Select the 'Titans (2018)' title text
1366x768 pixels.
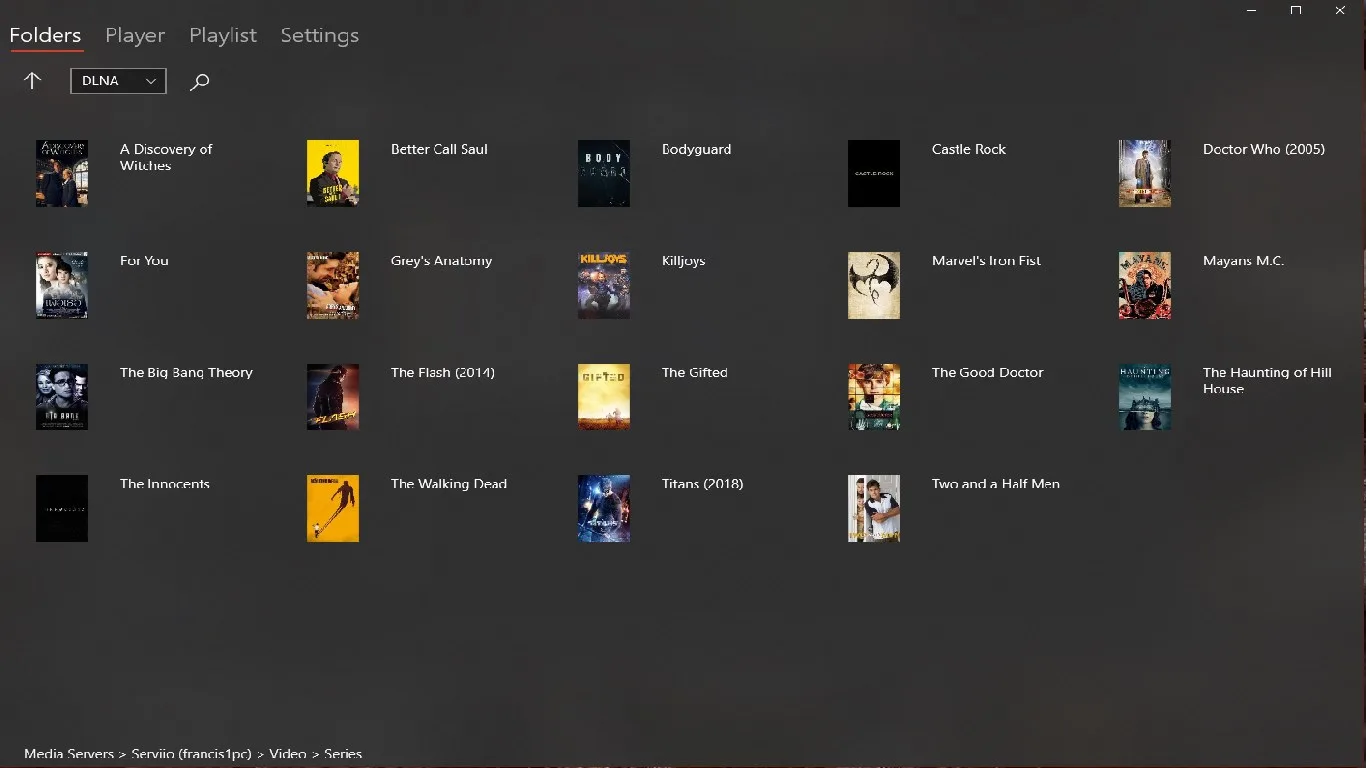tap(702, 483)
